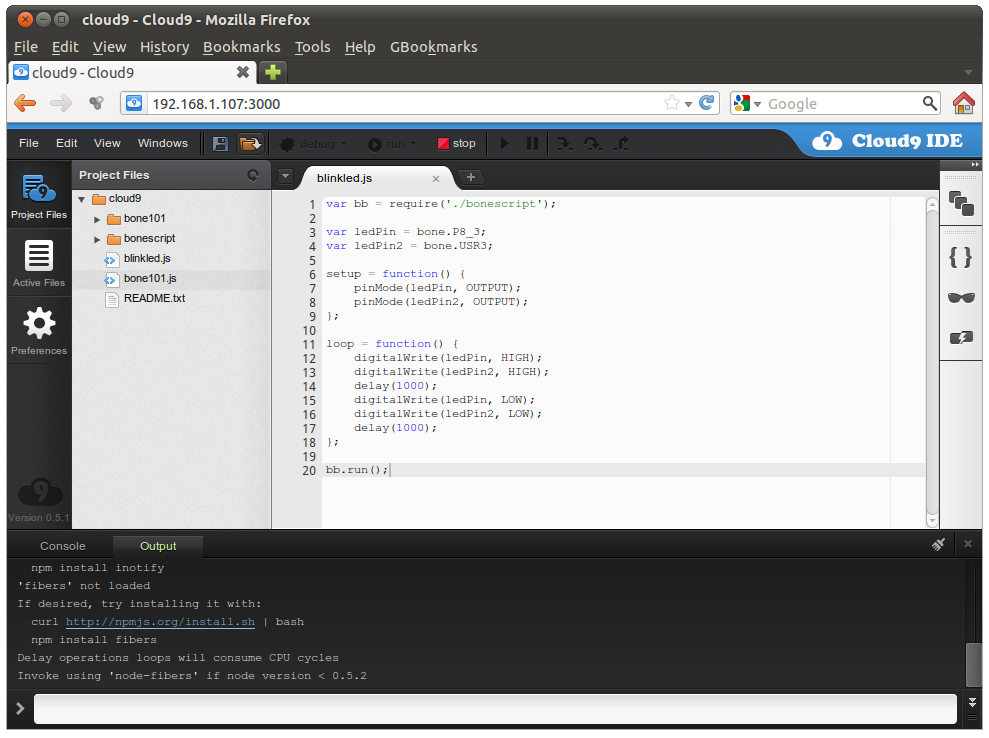This screenshot has height=738, width=989.
Task: Open the Firefox Bookmarks menu
Action: click(x=242, y=47)
